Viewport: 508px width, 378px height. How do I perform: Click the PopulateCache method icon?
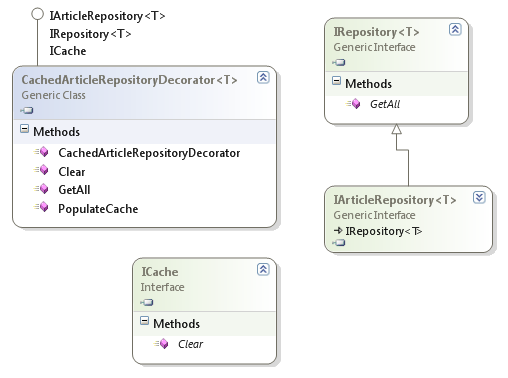(41, 207)
